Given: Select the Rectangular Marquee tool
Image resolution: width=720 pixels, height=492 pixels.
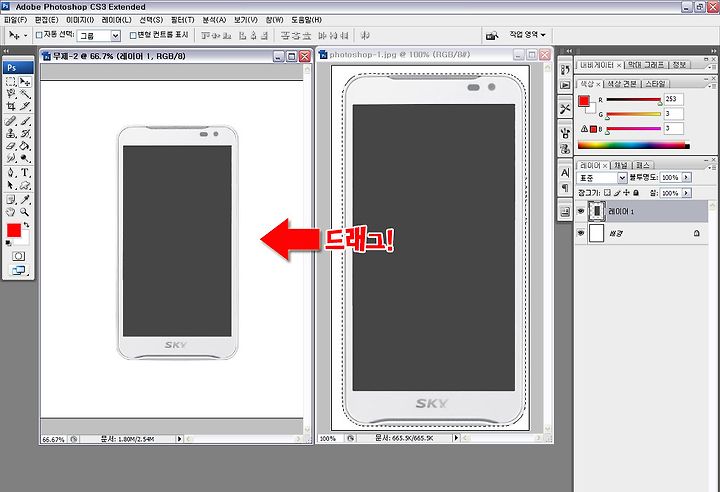Looking at the screenshot, I should [x=11, y=82].
